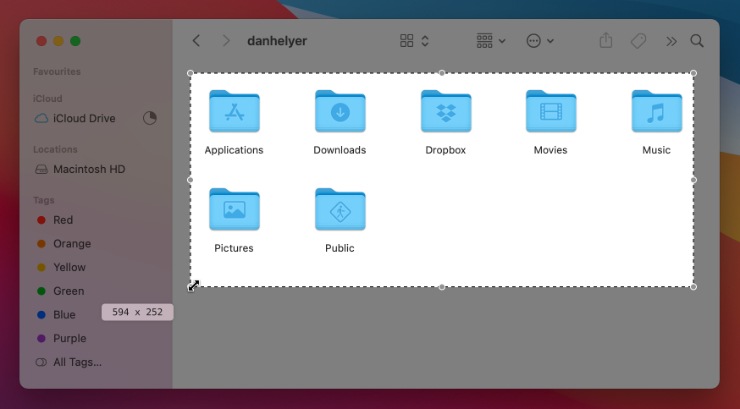
Task: Click the red tag colour dot
Action: point(41,220)
